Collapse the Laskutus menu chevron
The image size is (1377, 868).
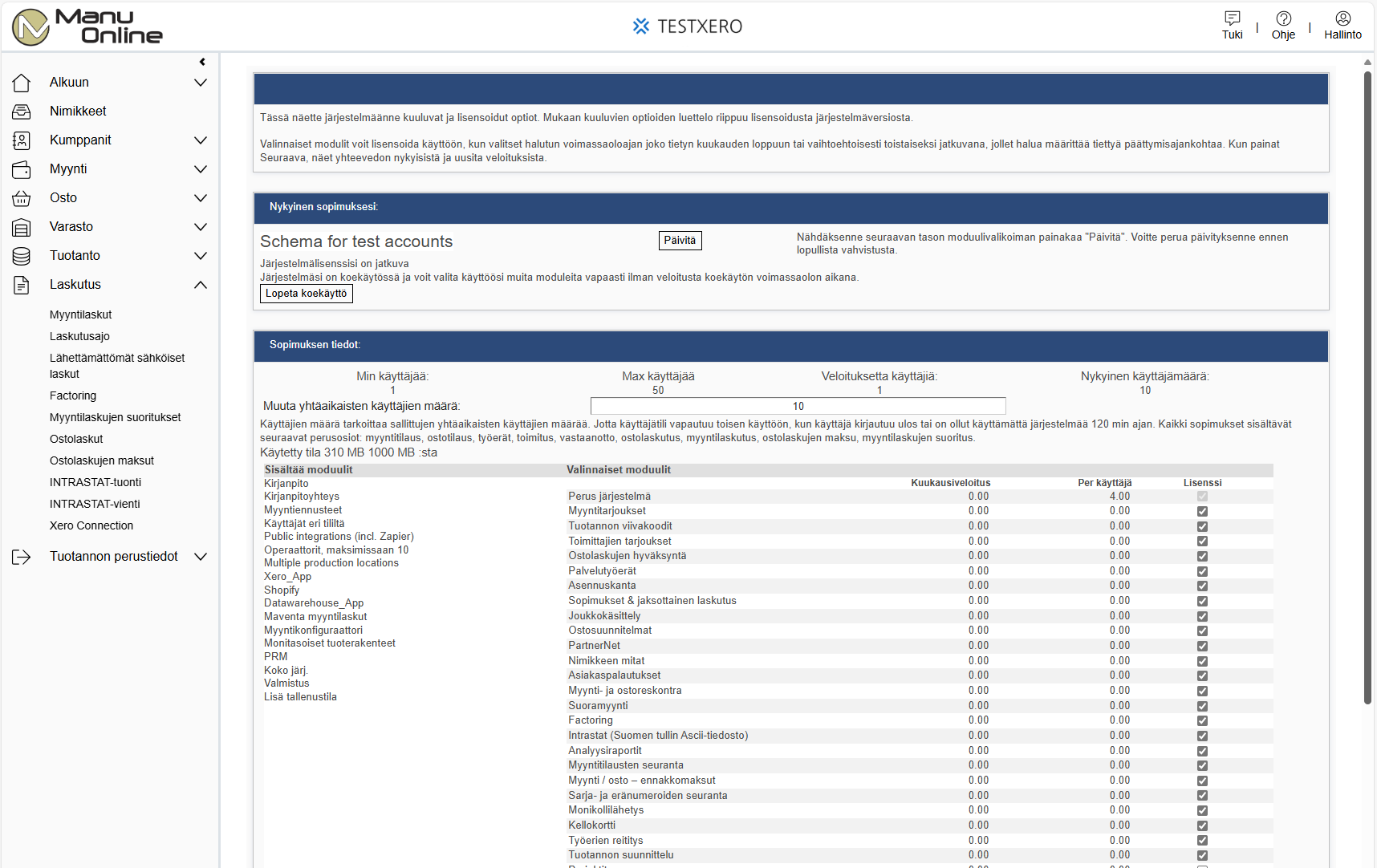coord(201,285)
